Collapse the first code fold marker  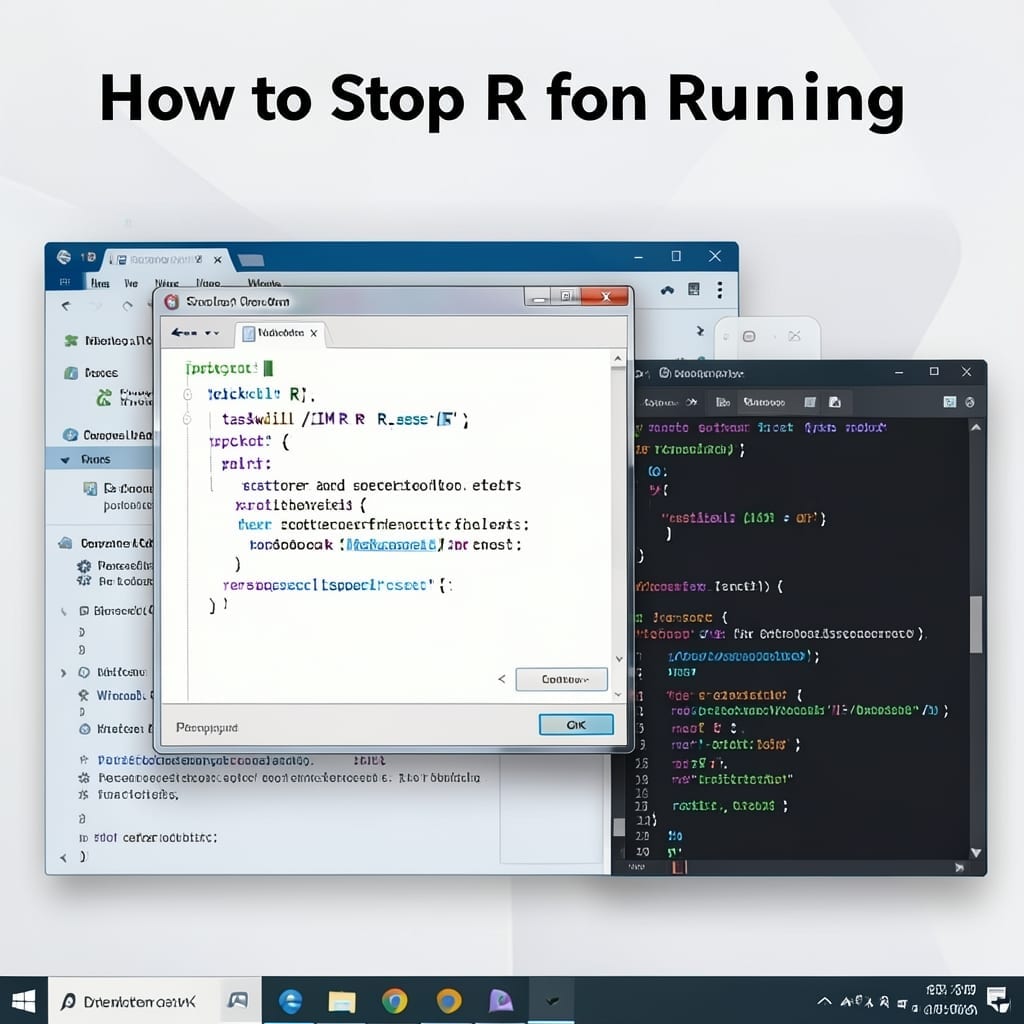pyautogui.click(x=187, y=394)
